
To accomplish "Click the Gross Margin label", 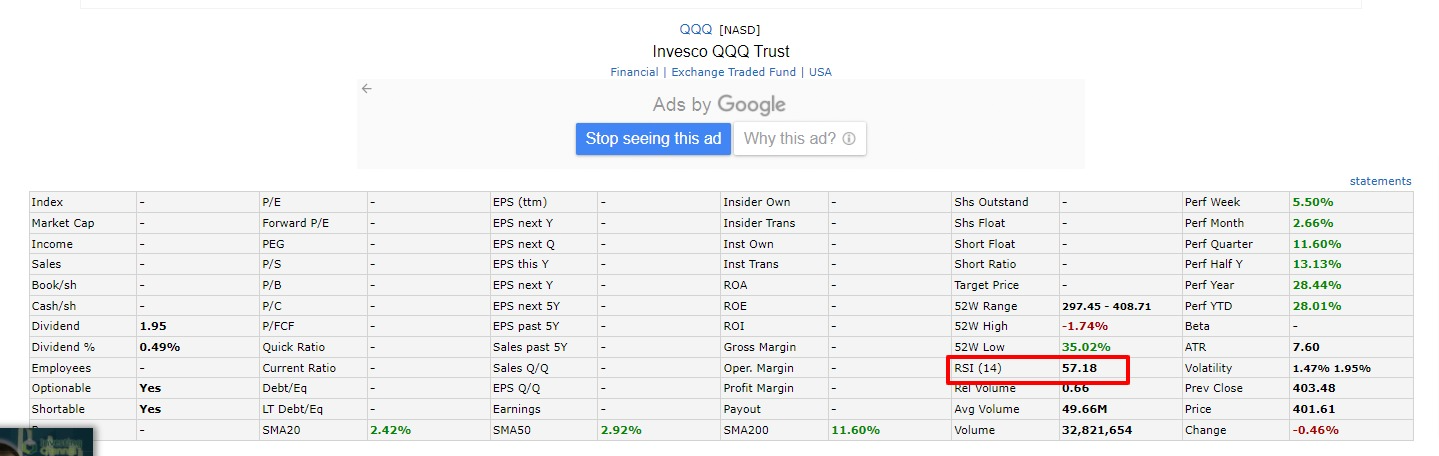I will click(760, 347).
